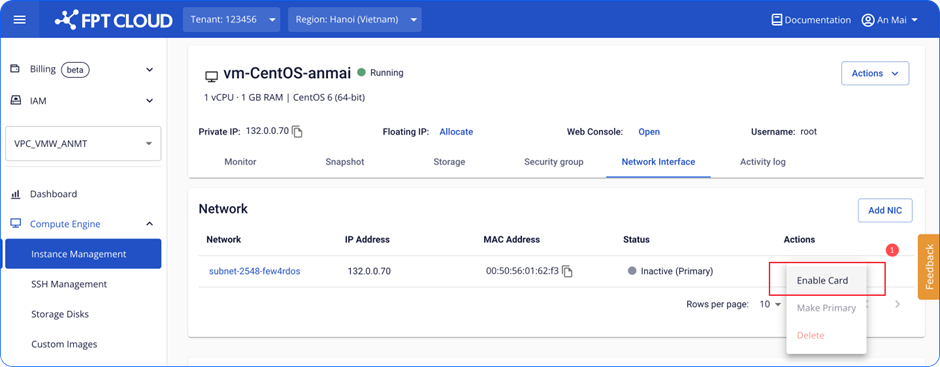Choose Enable Card from the menu
The height and width of the screenshot is (367, 940).
(x=826, y=280)
